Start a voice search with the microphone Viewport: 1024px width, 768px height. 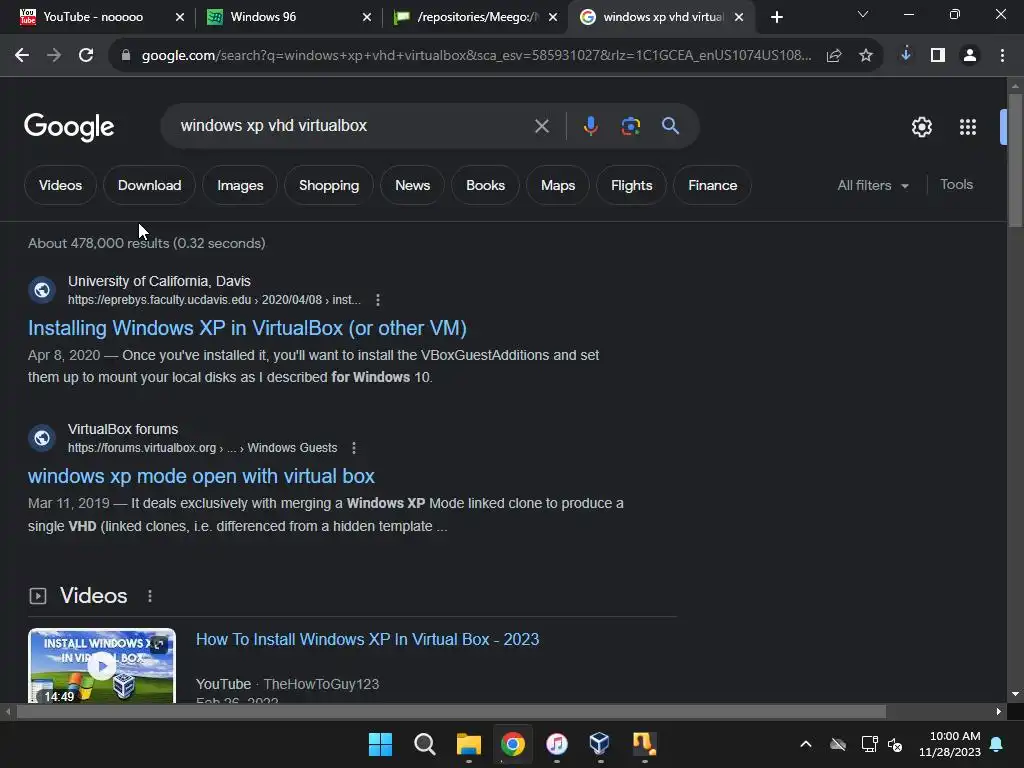[x=590, y=125]
